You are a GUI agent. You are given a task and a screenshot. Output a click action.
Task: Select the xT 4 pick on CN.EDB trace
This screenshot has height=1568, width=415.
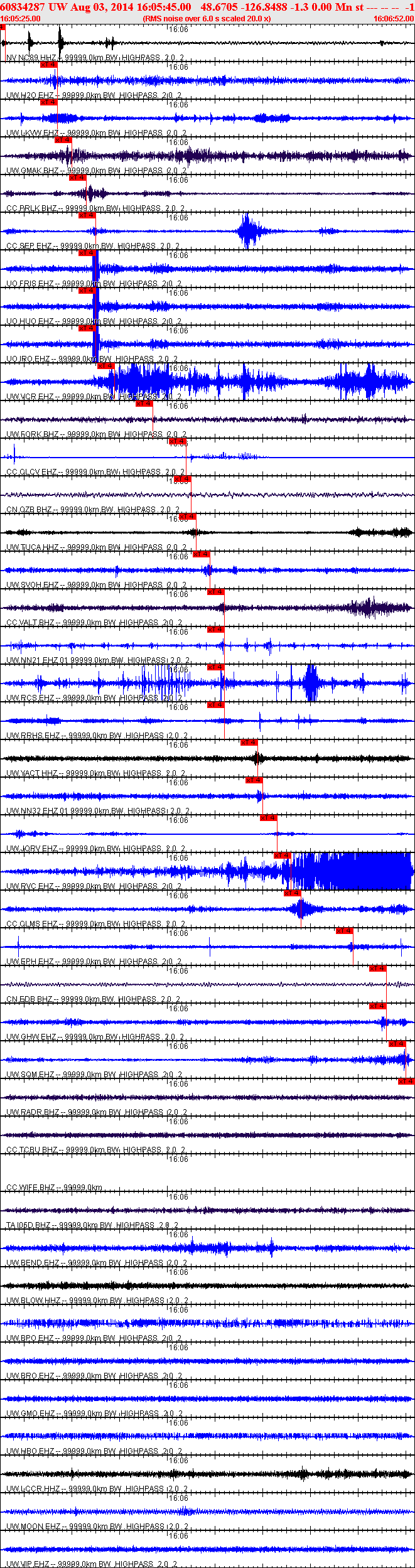(377, 969)
